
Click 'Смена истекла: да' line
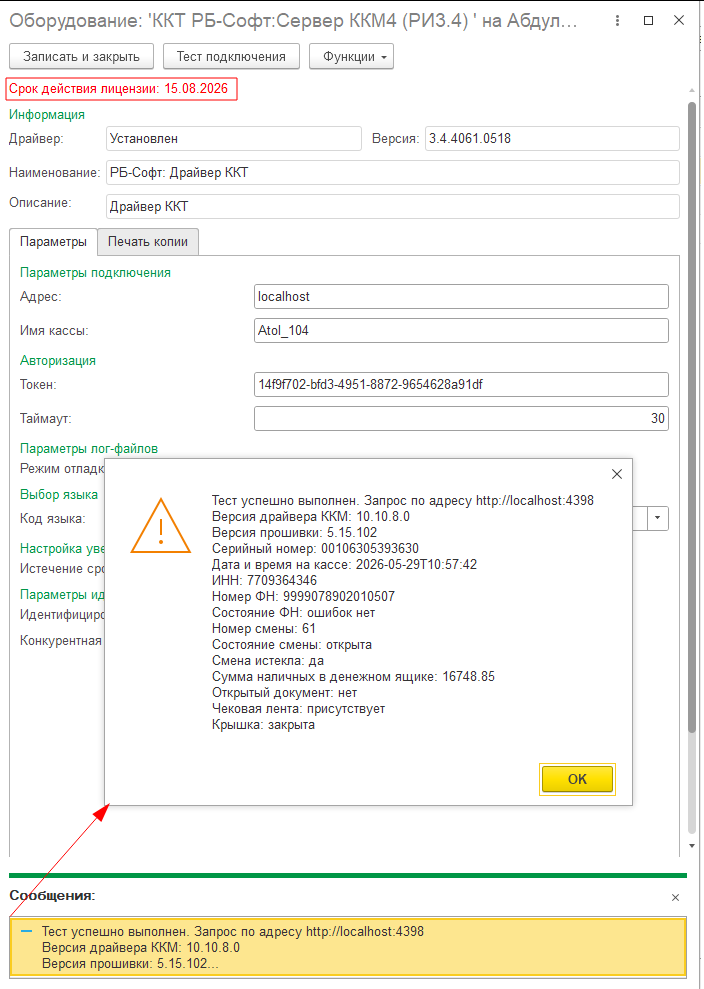[268, 660]
